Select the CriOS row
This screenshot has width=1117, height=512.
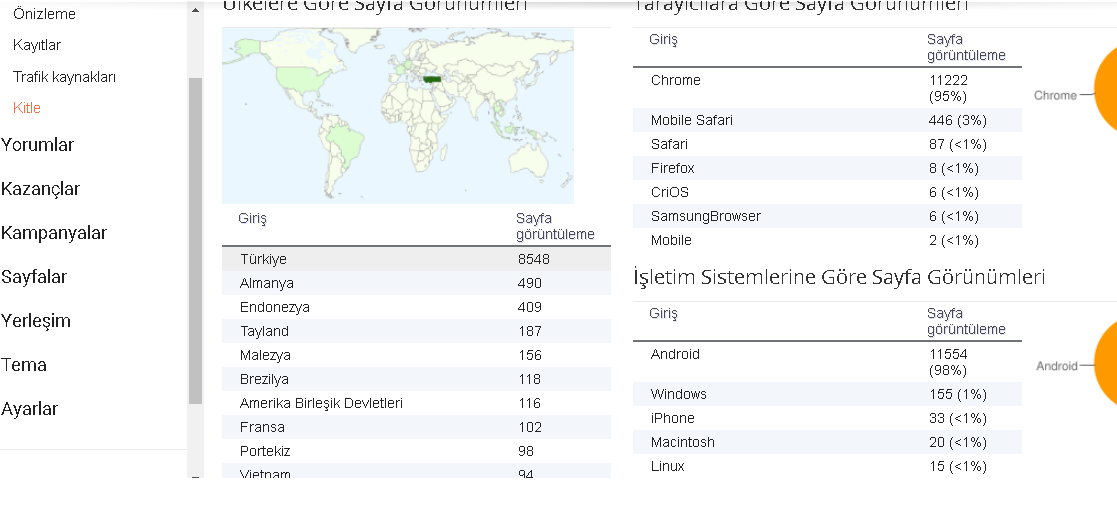coord(827,192)
